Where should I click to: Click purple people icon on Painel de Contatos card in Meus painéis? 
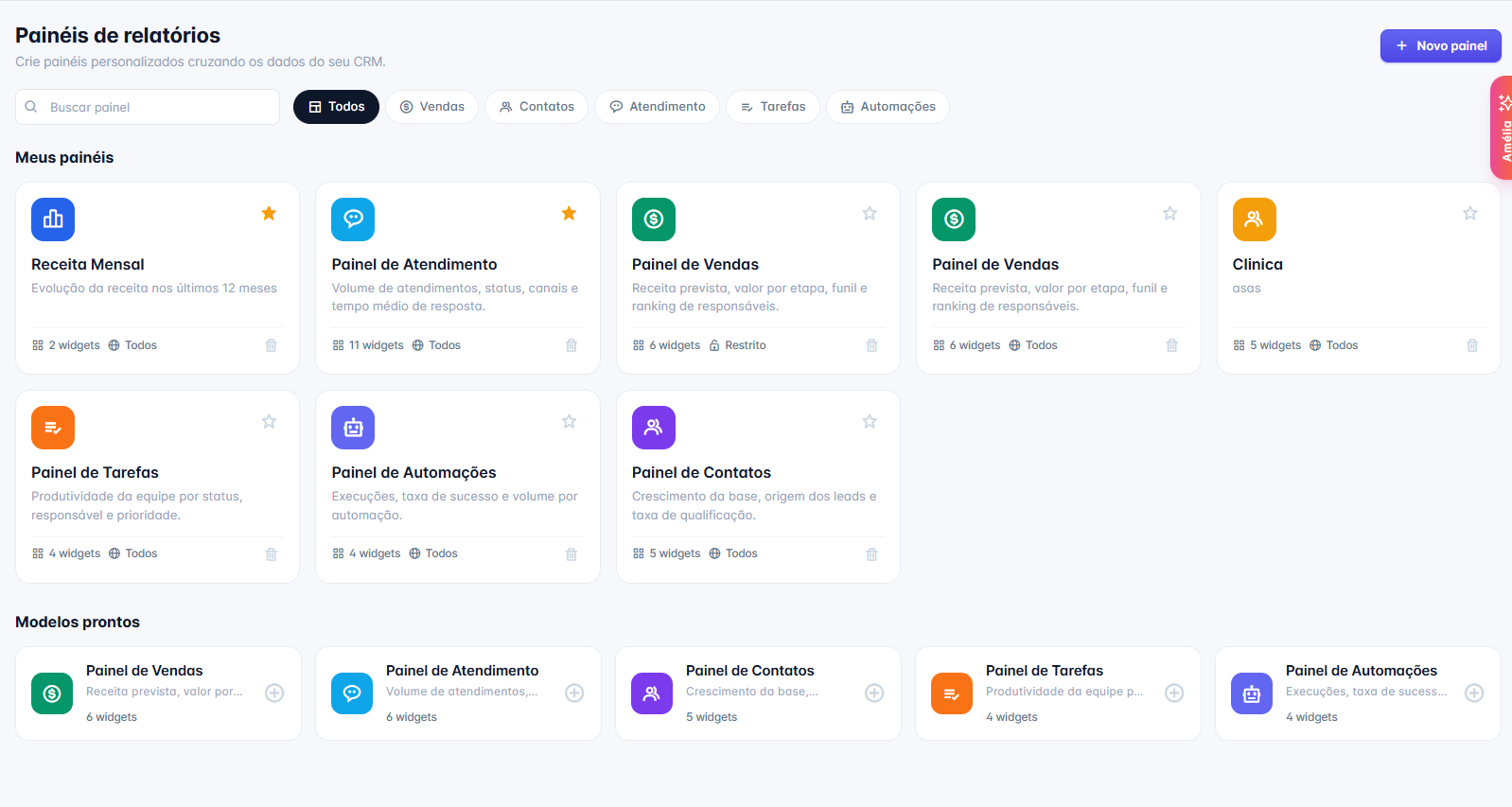654,428
